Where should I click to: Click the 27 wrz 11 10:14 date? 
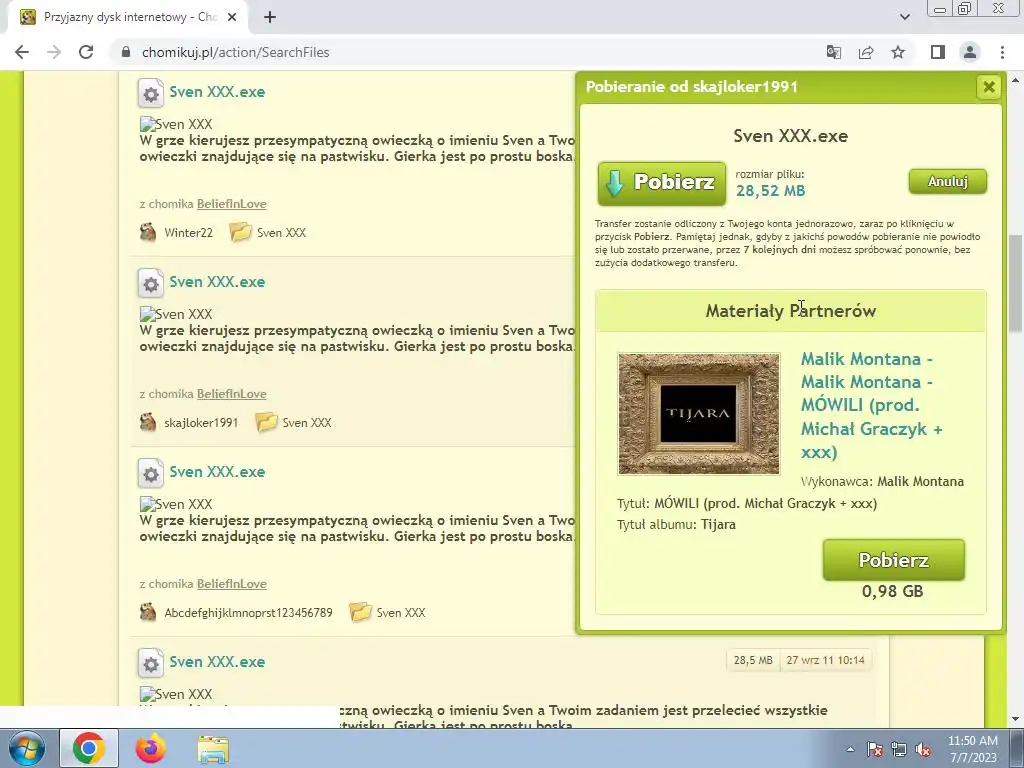pyautogui.click(x=825, y=660)
